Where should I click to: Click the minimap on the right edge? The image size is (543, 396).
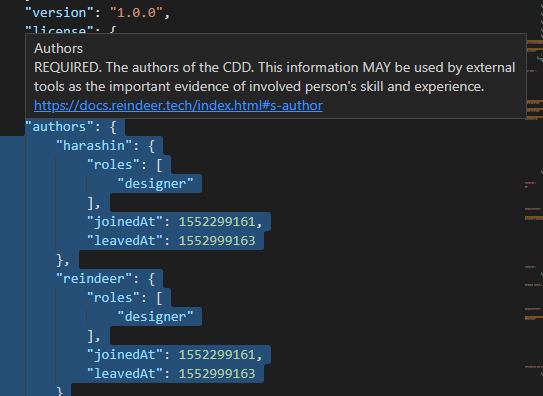coord(534,198)
